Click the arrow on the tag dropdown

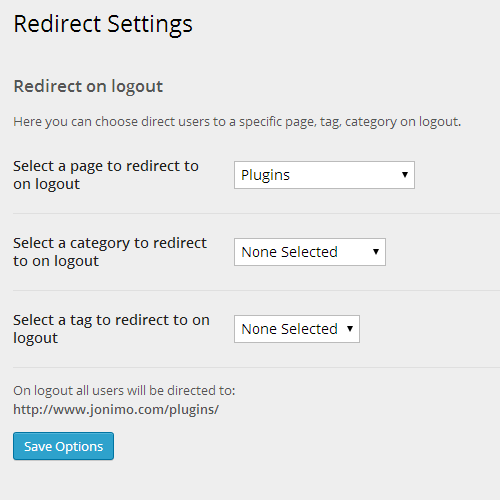click(350, 329)
